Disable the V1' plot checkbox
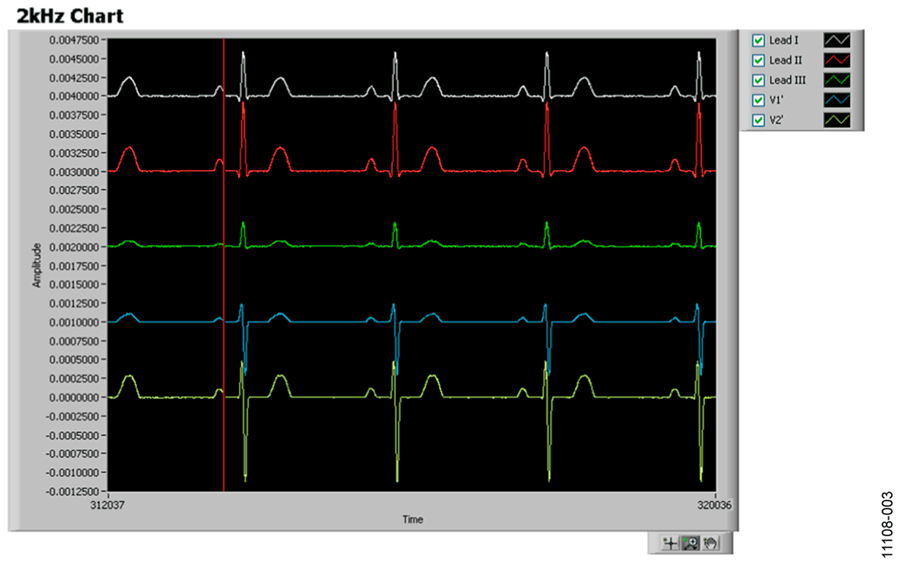Image resolution: width=900 pixels, height=566 pixels. click(758, 100)
